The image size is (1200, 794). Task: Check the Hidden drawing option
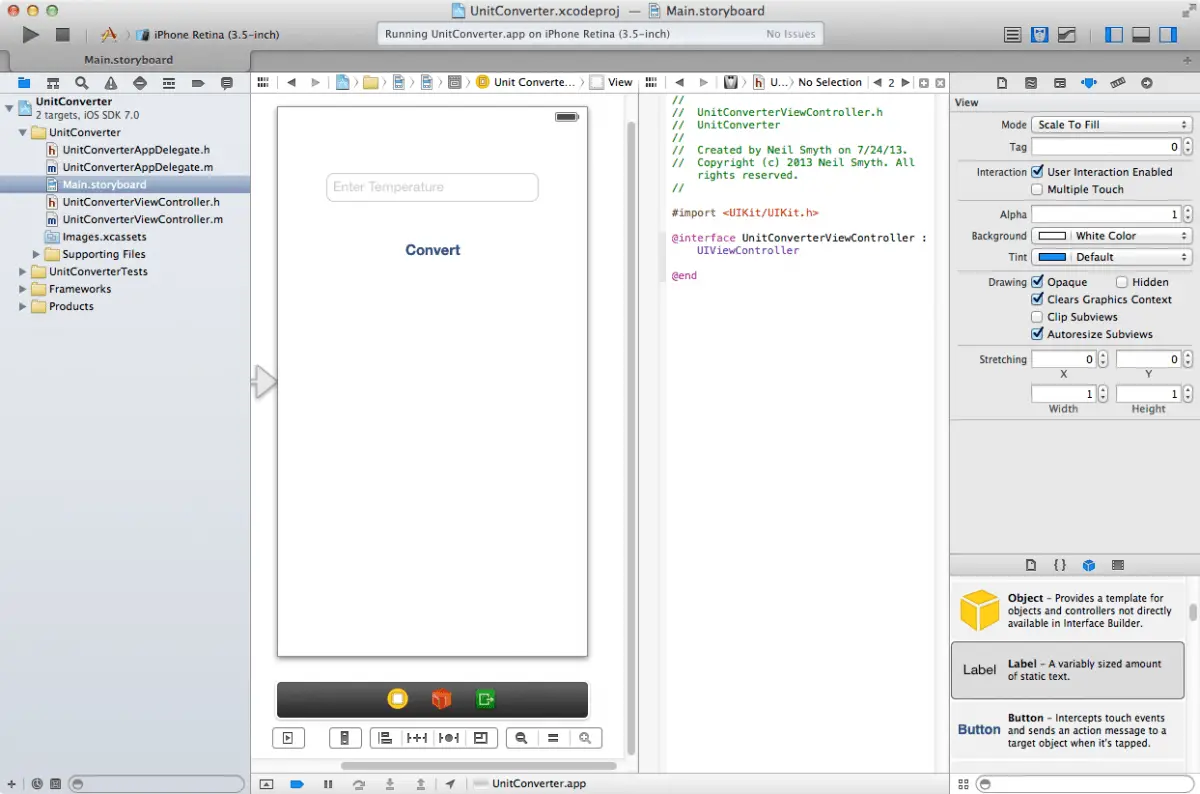click(1122, 282)
